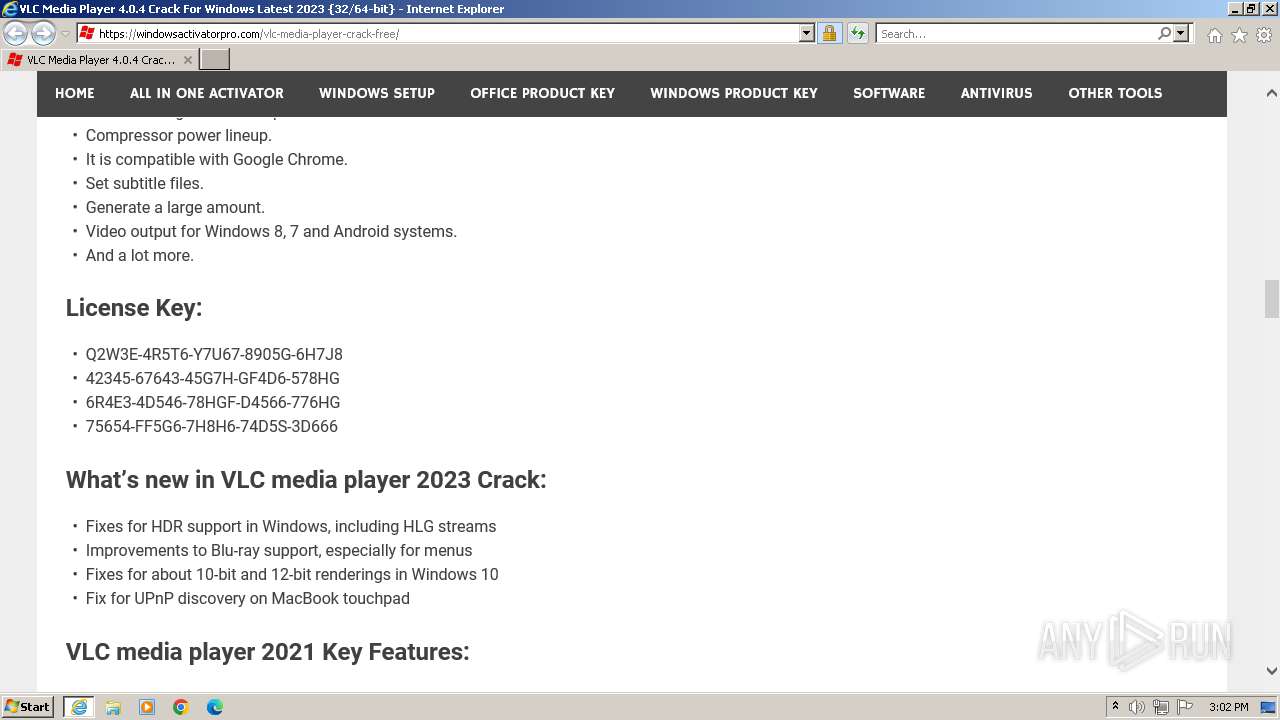Open the Tools gear icon
1280x720 pixels.
pyautogui.click(x=1264, y=35)
